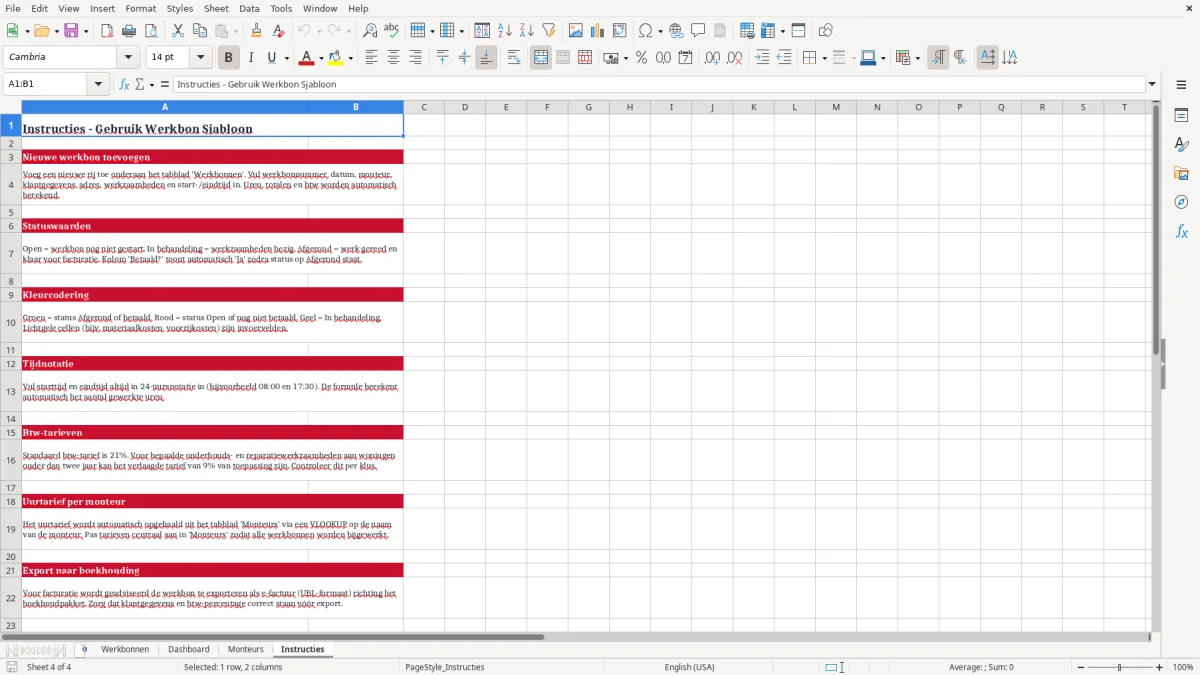
Task: Click the Save document icon
Action: pos(72,31)
